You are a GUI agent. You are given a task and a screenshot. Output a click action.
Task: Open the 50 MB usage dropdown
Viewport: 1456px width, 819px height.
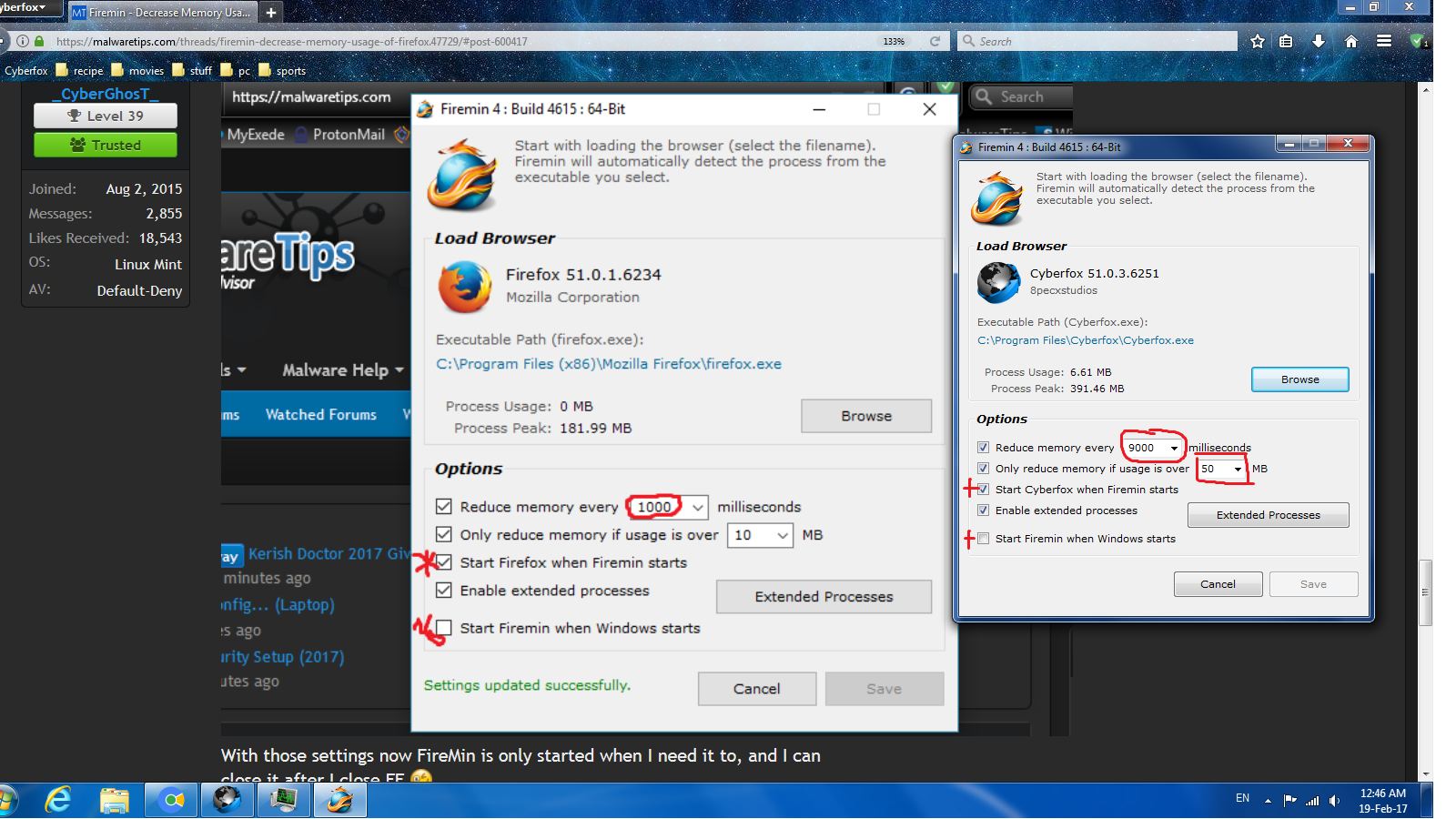tap(1221, 469)
